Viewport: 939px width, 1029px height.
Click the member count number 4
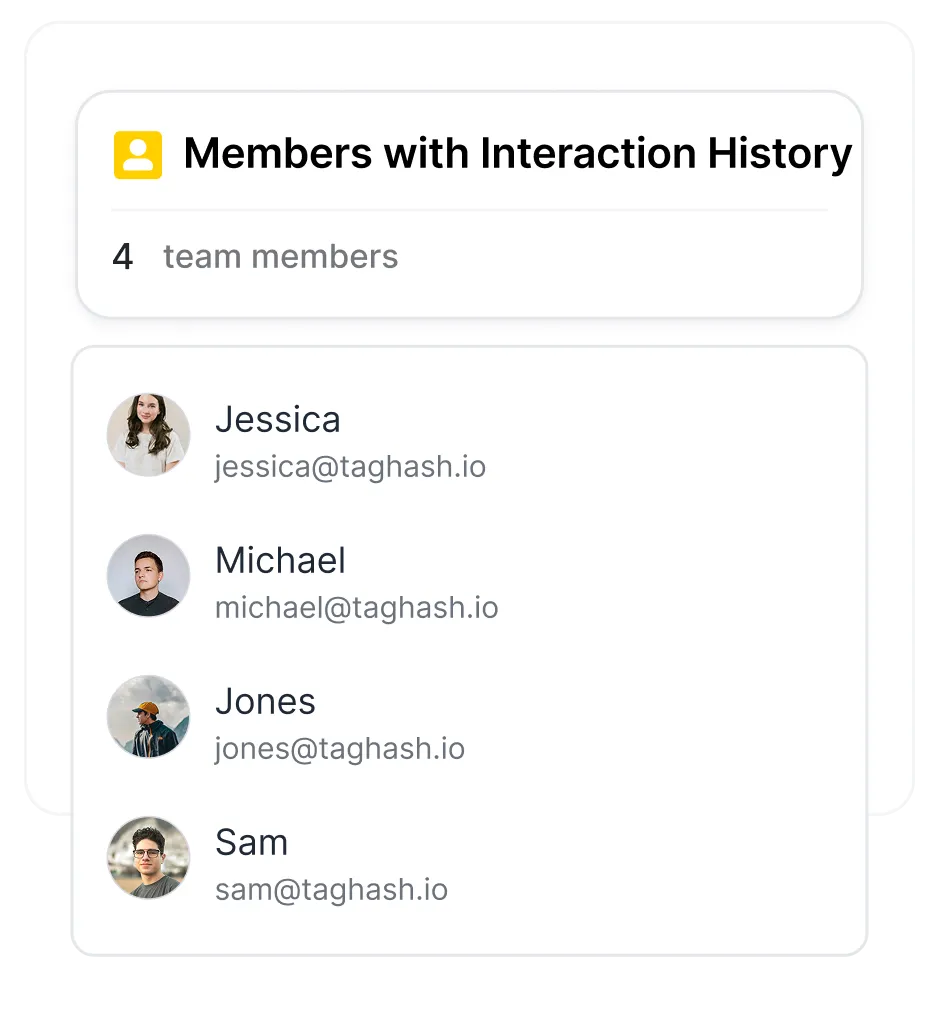coord(123,257)
